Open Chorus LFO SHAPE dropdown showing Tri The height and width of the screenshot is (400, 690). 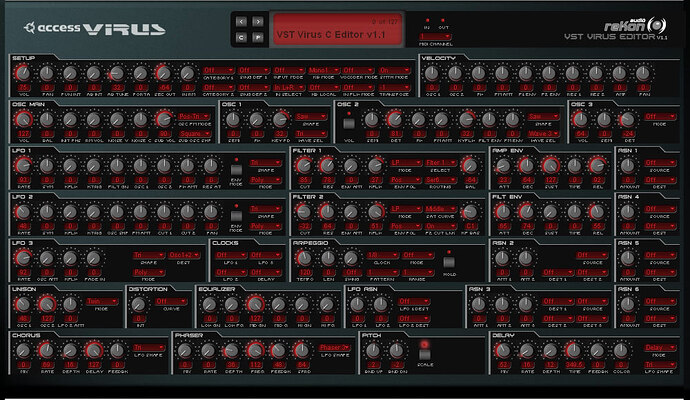coord(149,348)
